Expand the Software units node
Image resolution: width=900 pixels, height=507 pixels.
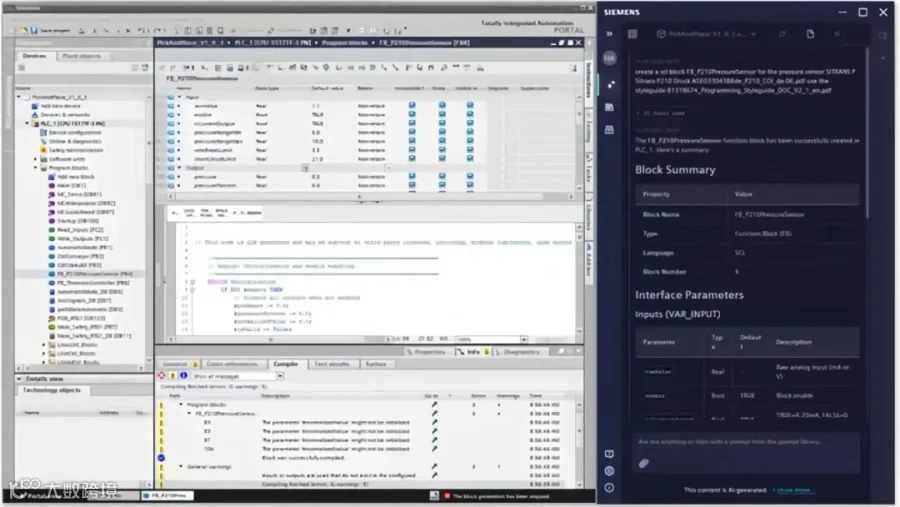(35, 159)
